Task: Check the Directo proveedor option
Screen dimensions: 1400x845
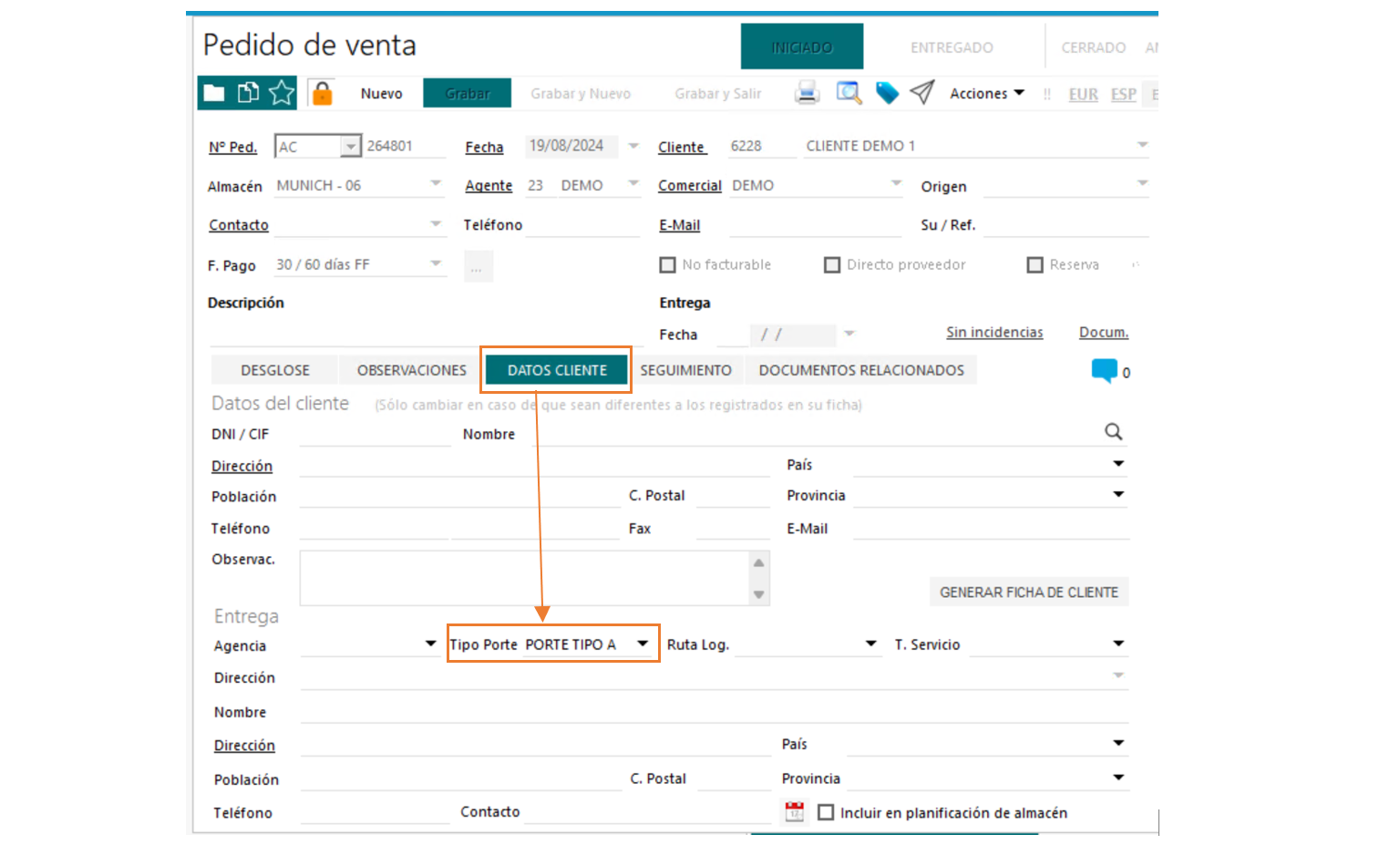Action: (832, 265)
